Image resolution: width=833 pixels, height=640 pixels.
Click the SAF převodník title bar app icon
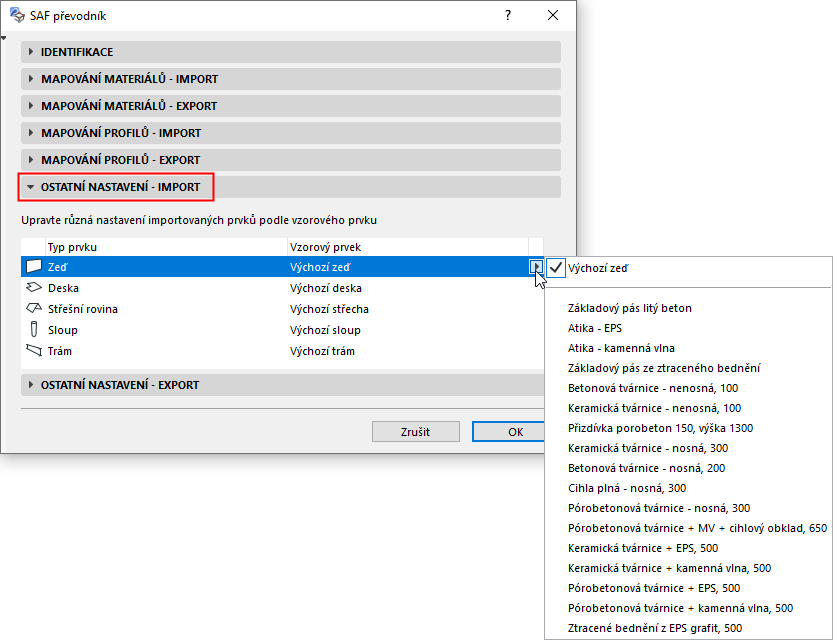pos(18,15)
